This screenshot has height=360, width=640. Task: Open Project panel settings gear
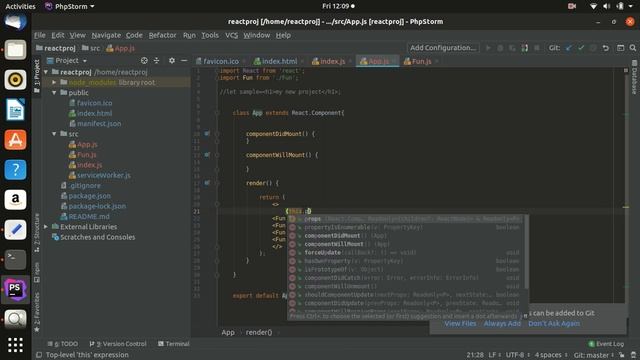click(172, 60)
